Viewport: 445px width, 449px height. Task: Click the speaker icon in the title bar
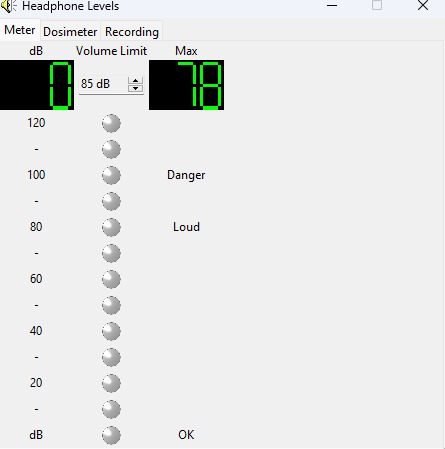pyautogui.click(x=8, y=6)
